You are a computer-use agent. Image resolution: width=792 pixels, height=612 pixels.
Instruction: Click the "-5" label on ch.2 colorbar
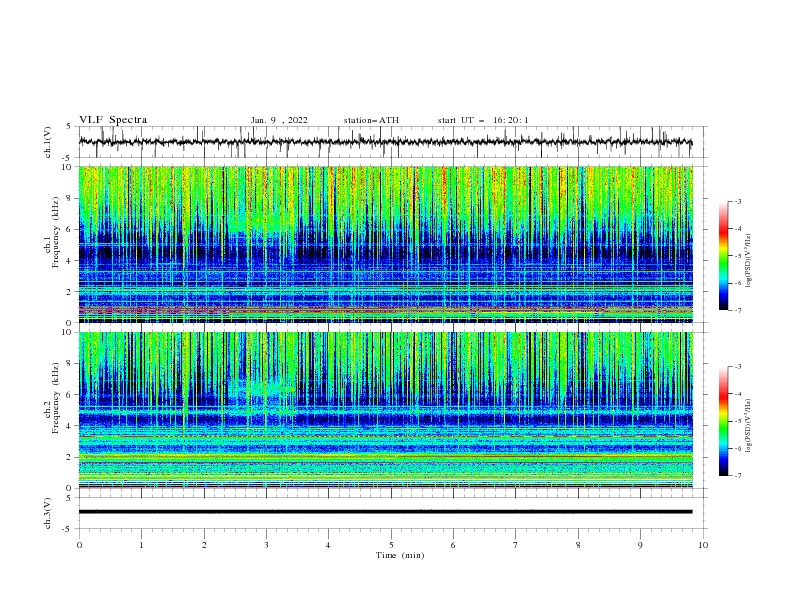pos(737,421)
